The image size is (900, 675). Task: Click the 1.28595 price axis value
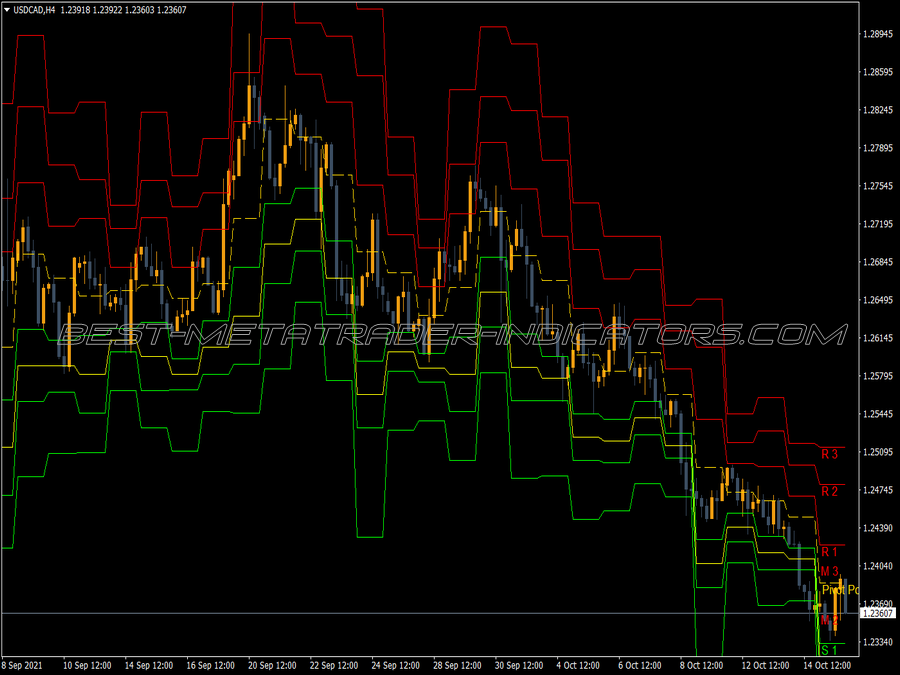[x=878, y=72]
